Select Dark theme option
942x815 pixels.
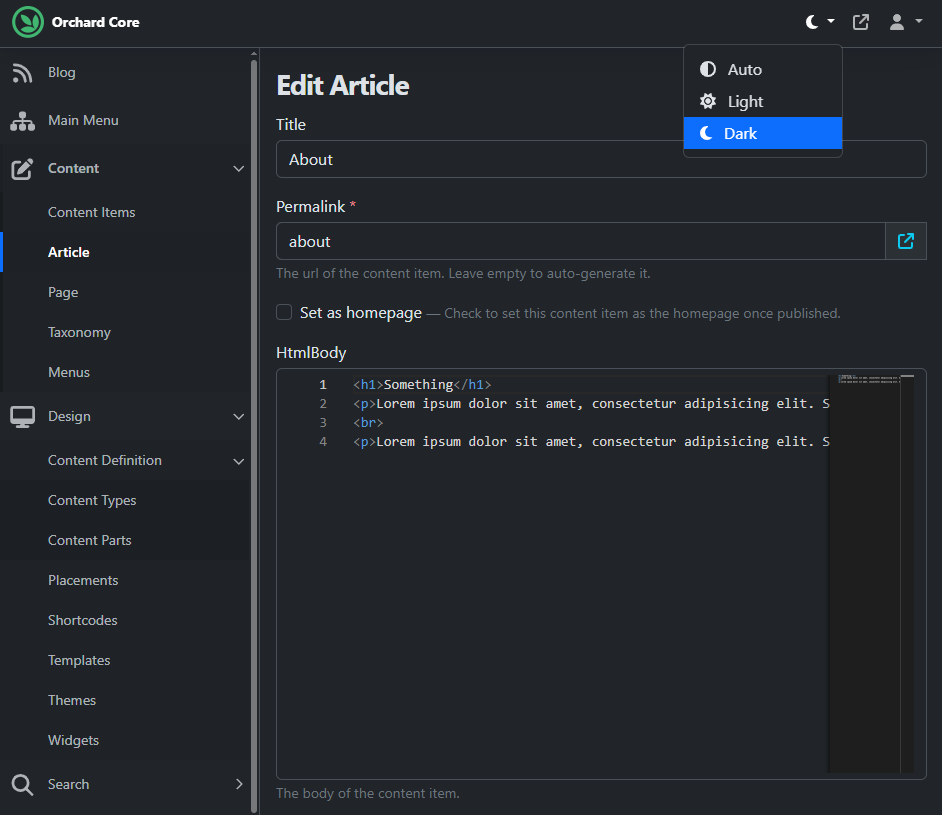763,133
